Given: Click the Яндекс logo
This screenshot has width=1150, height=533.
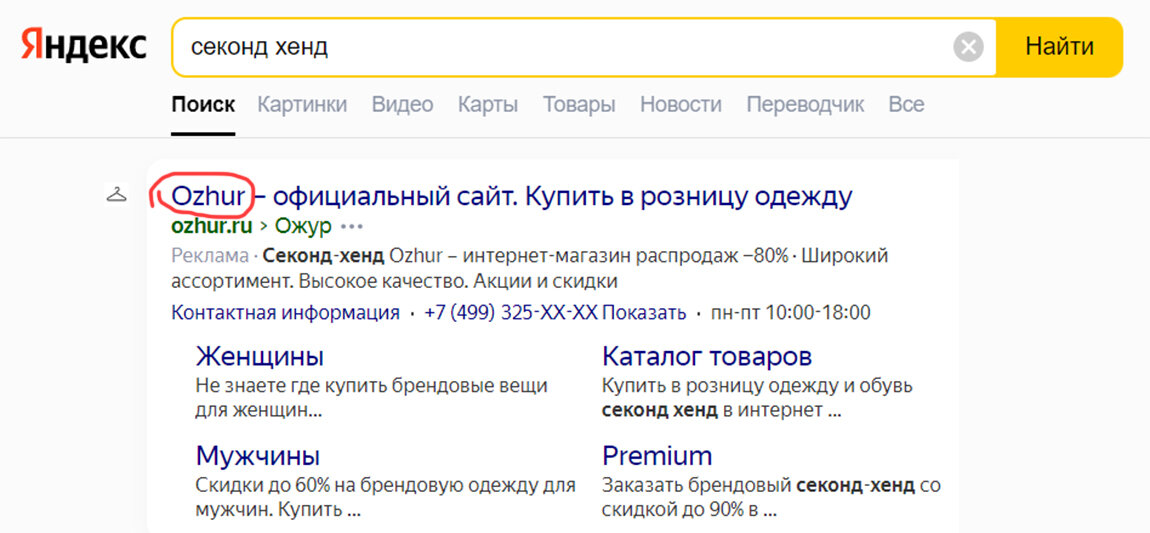Looking at the screenshot, I should click(84, 47).
